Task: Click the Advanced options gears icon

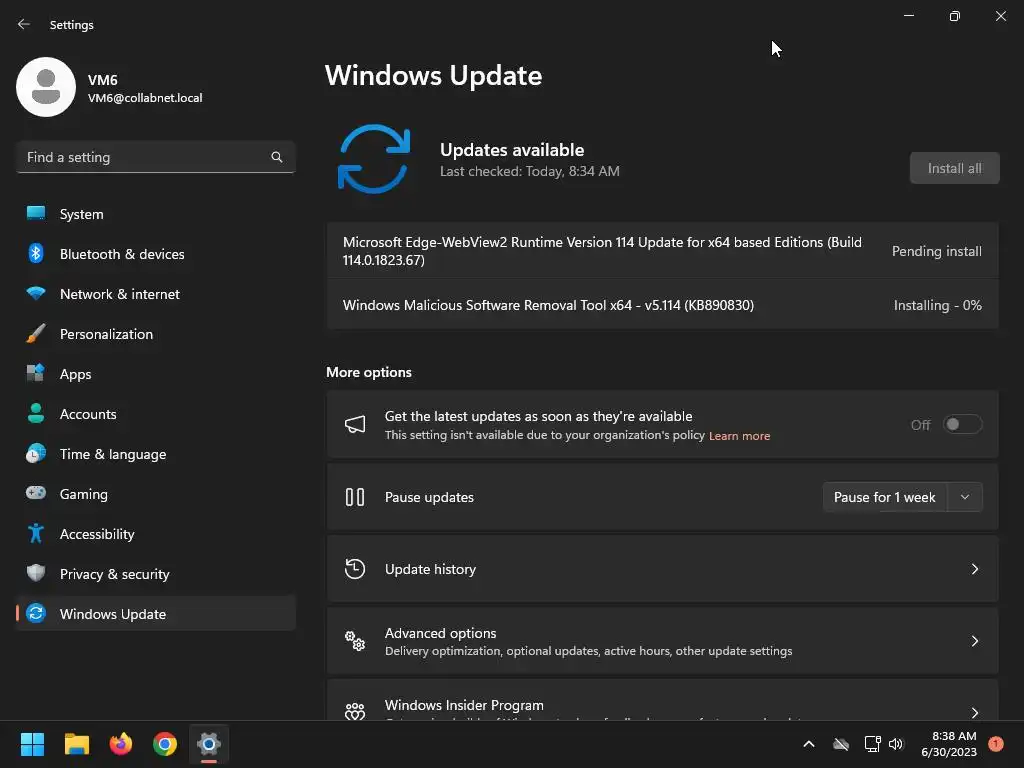Action: coord(355,641)
